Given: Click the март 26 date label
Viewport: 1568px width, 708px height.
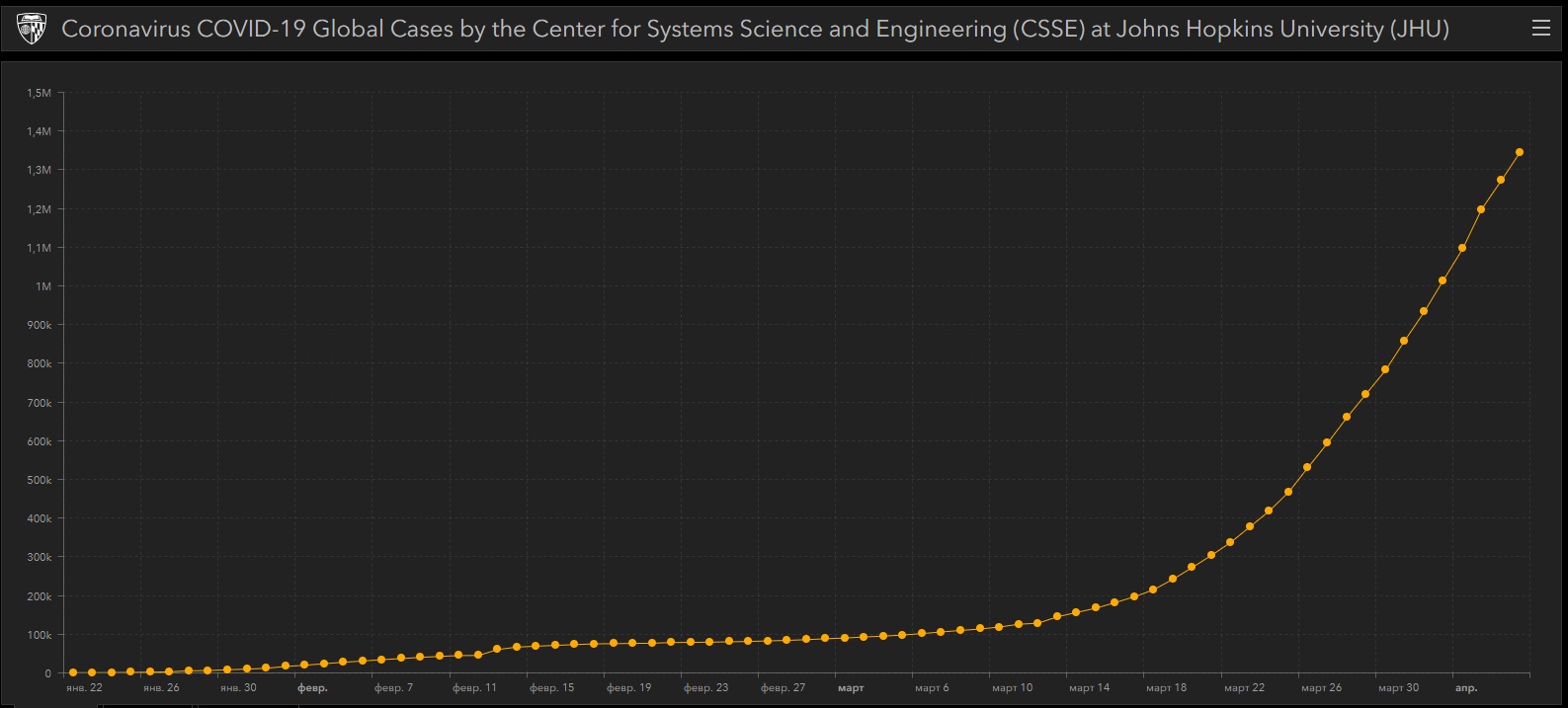Looking at the screenshot, I should (1322, 687).
